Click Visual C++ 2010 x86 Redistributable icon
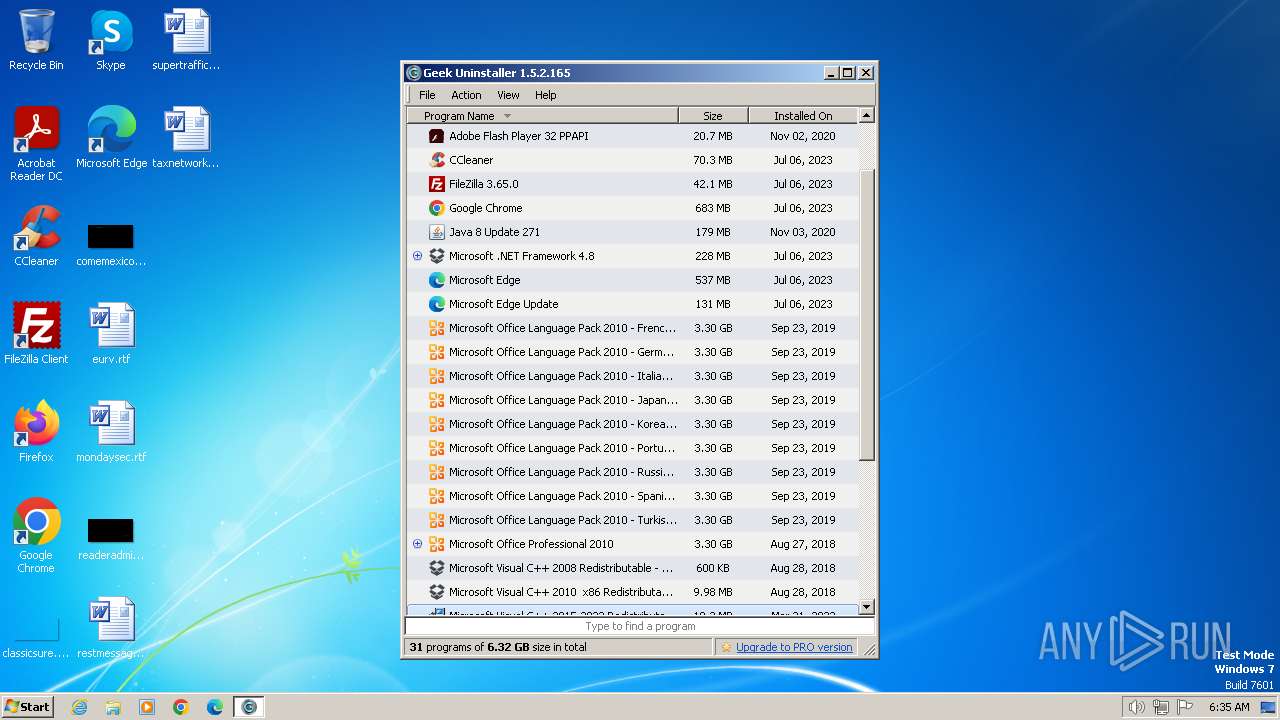The height and width of the screenshot is (720, 1280). 436,592
